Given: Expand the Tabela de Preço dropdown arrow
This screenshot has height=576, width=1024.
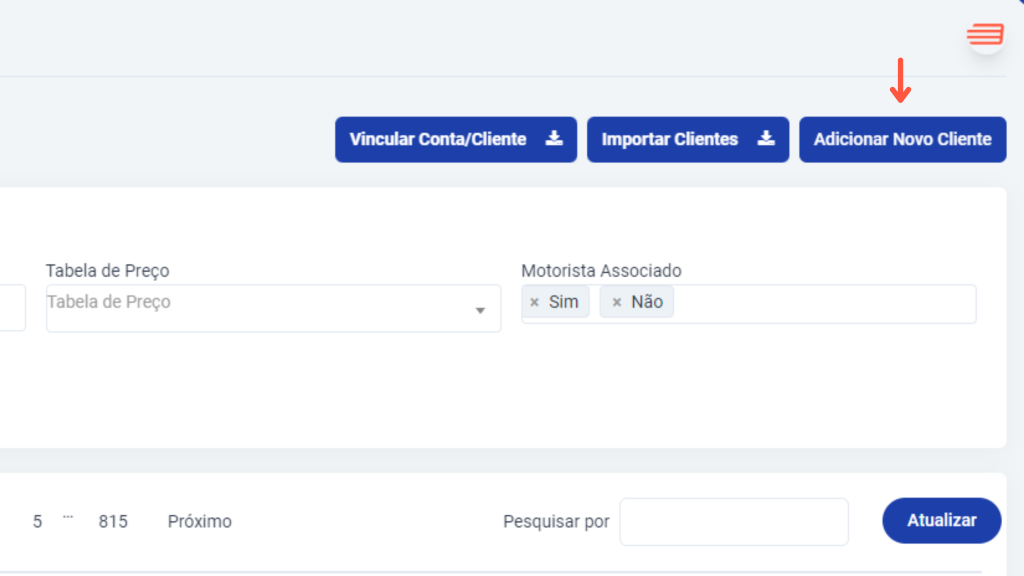Looking at the screenshot, I should [x=480, y=310].
